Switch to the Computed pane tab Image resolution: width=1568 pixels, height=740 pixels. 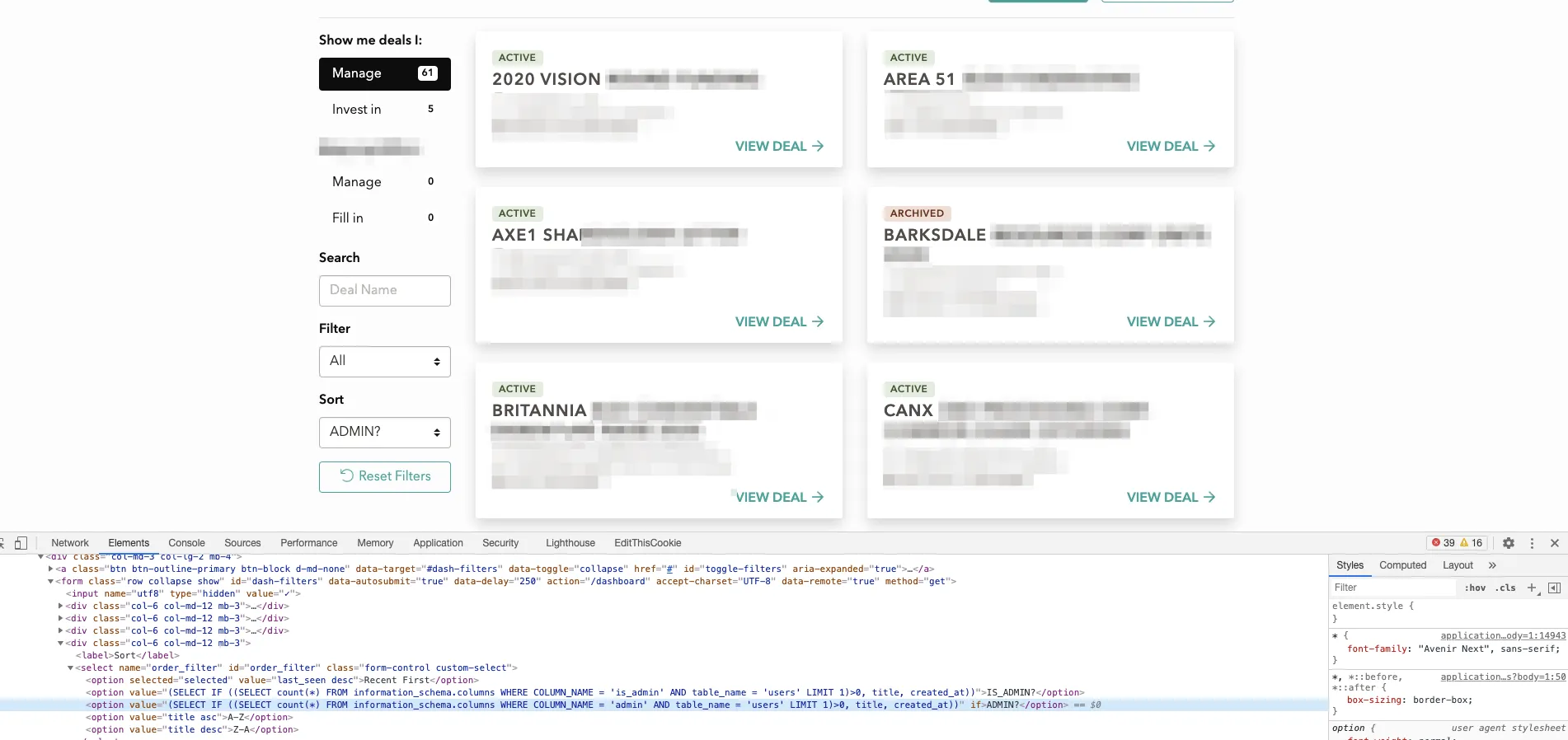[1403, 565]
